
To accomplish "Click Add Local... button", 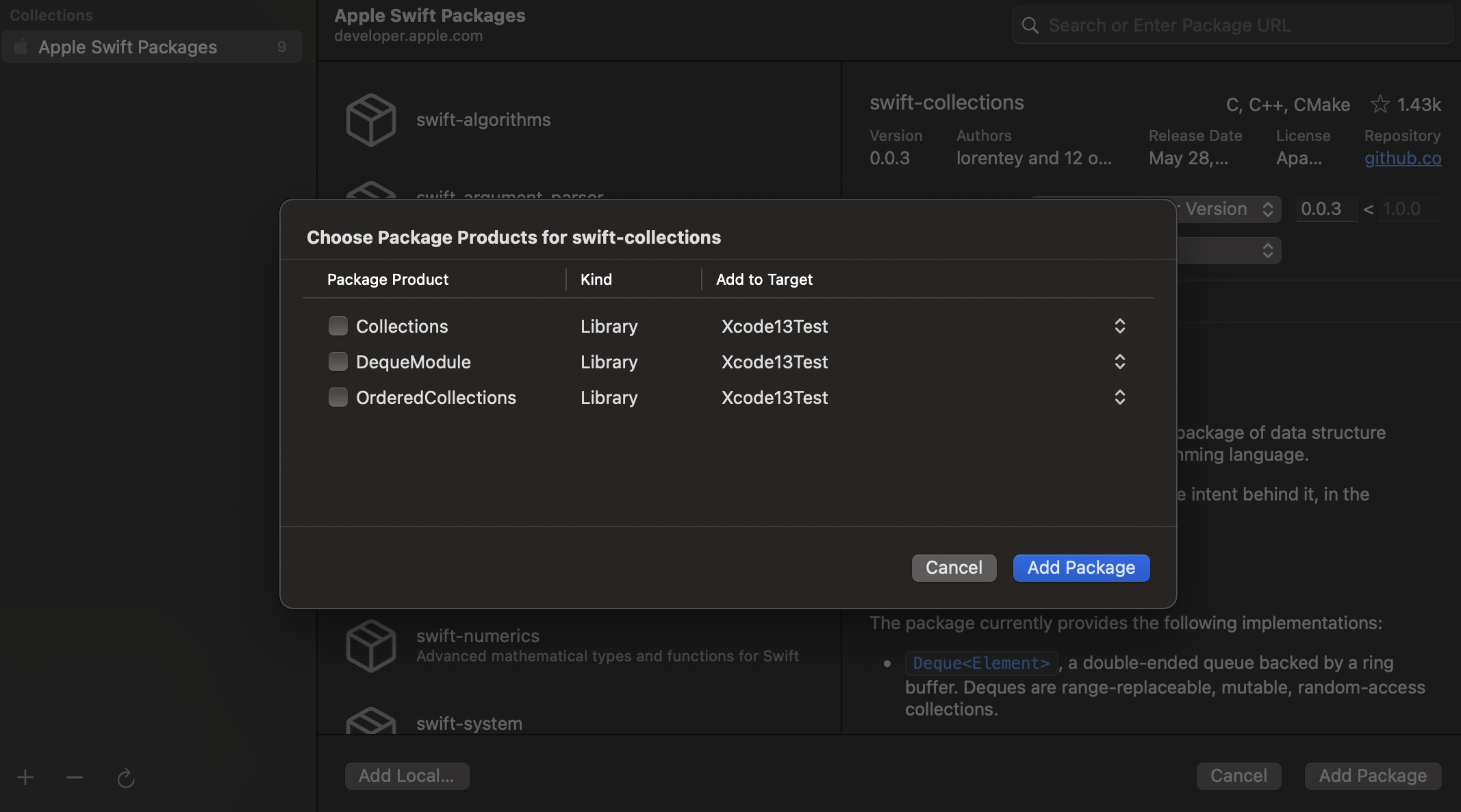I will [407, 776].
